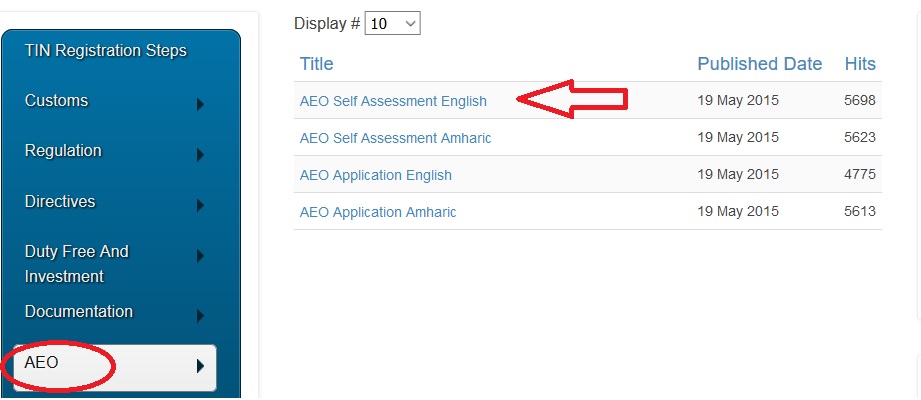Open AEO Application English link

pyautogui.click(x=375, y=175)
